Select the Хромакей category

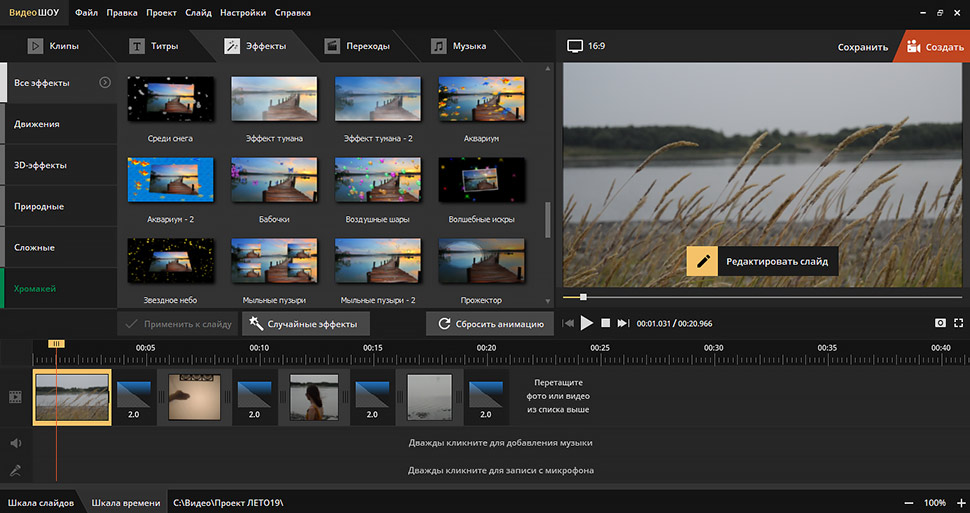point(59,288)
